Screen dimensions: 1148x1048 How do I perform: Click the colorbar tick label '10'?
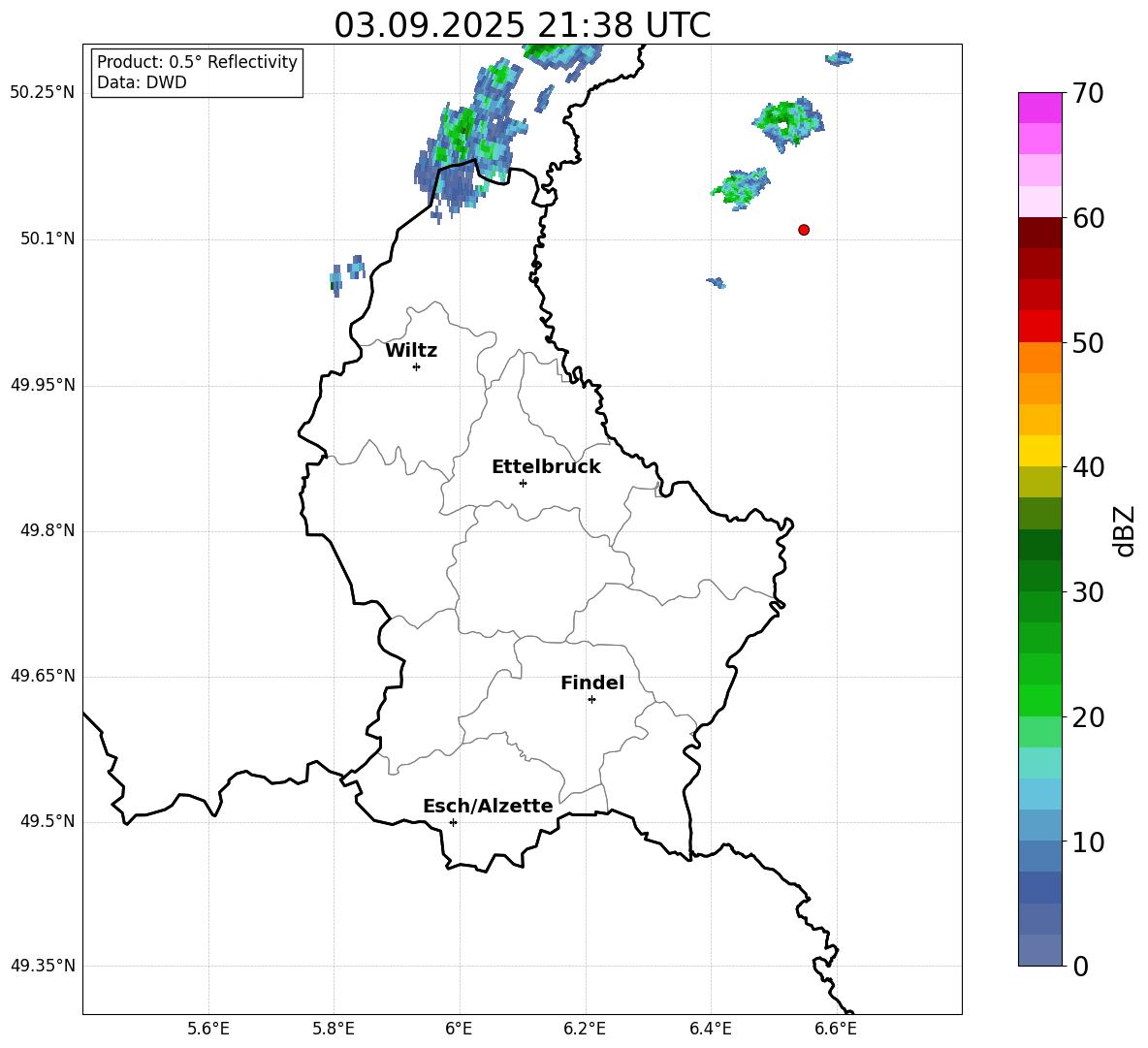click(x=1088, y=842)
